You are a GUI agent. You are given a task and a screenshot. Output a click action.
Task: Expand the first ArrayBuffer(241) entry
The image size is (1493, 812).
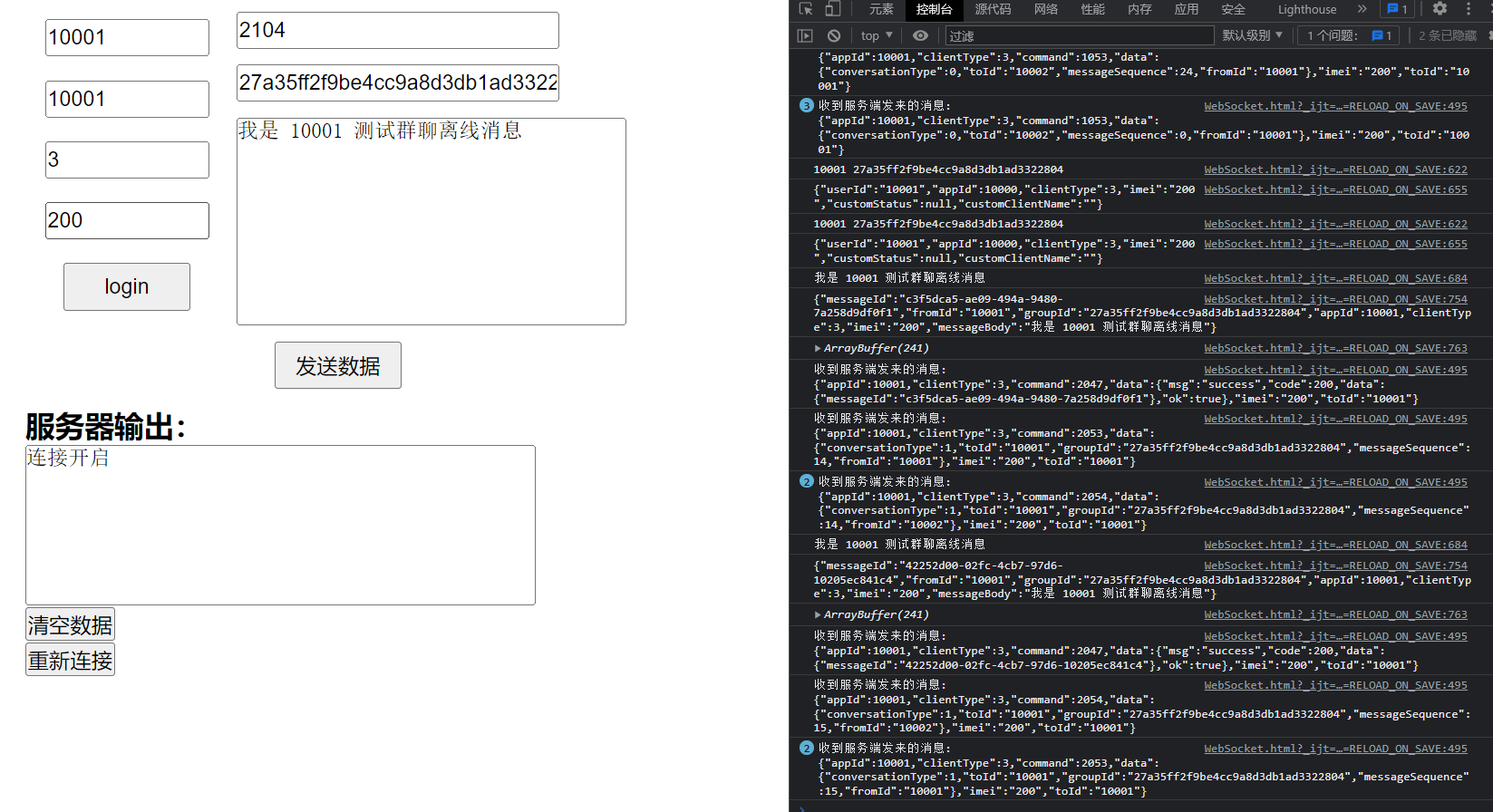click(x=818, y=348)
